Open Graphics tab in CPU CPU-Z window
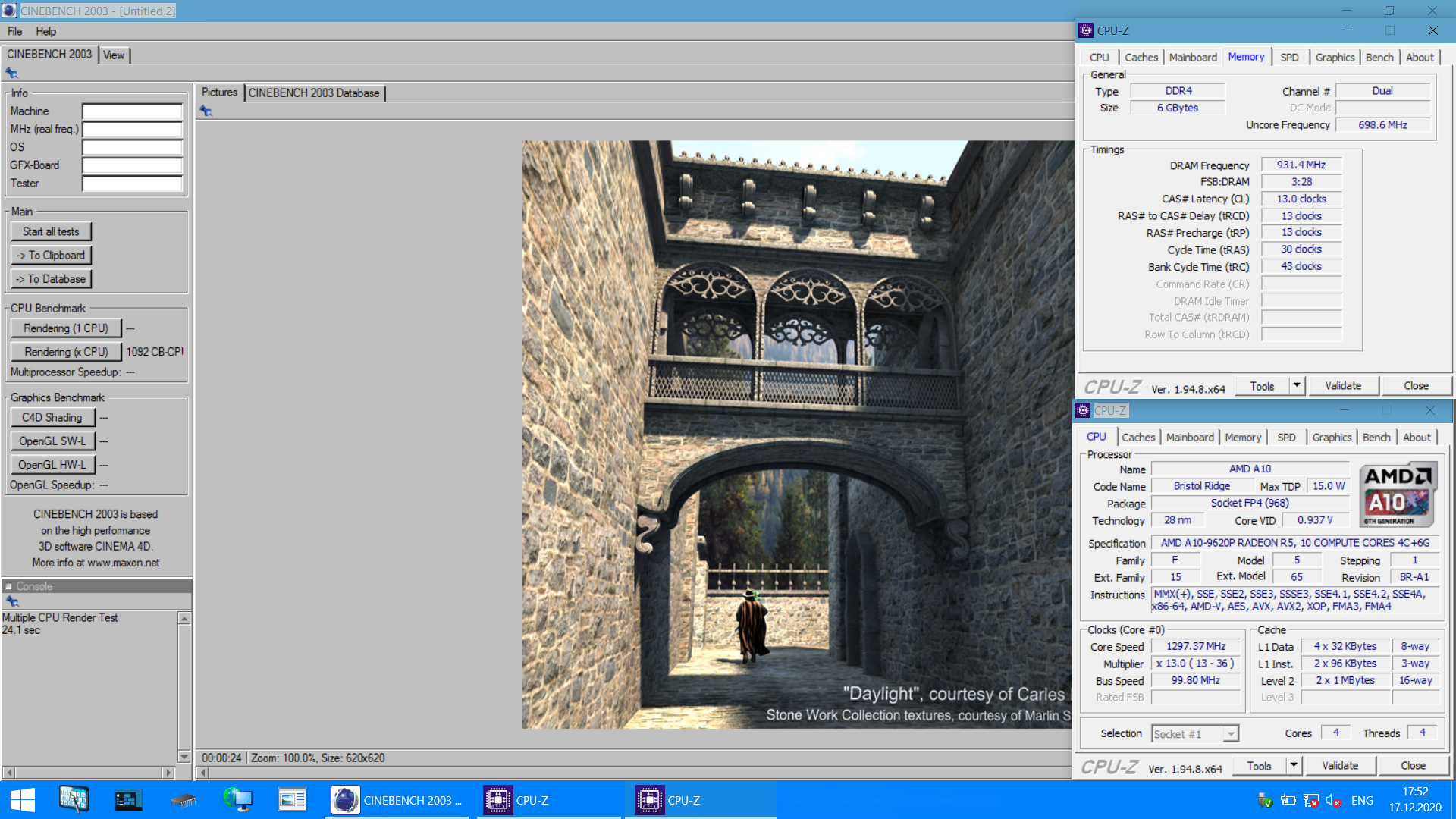The image size is (1456, 819). pos(1332,438)
